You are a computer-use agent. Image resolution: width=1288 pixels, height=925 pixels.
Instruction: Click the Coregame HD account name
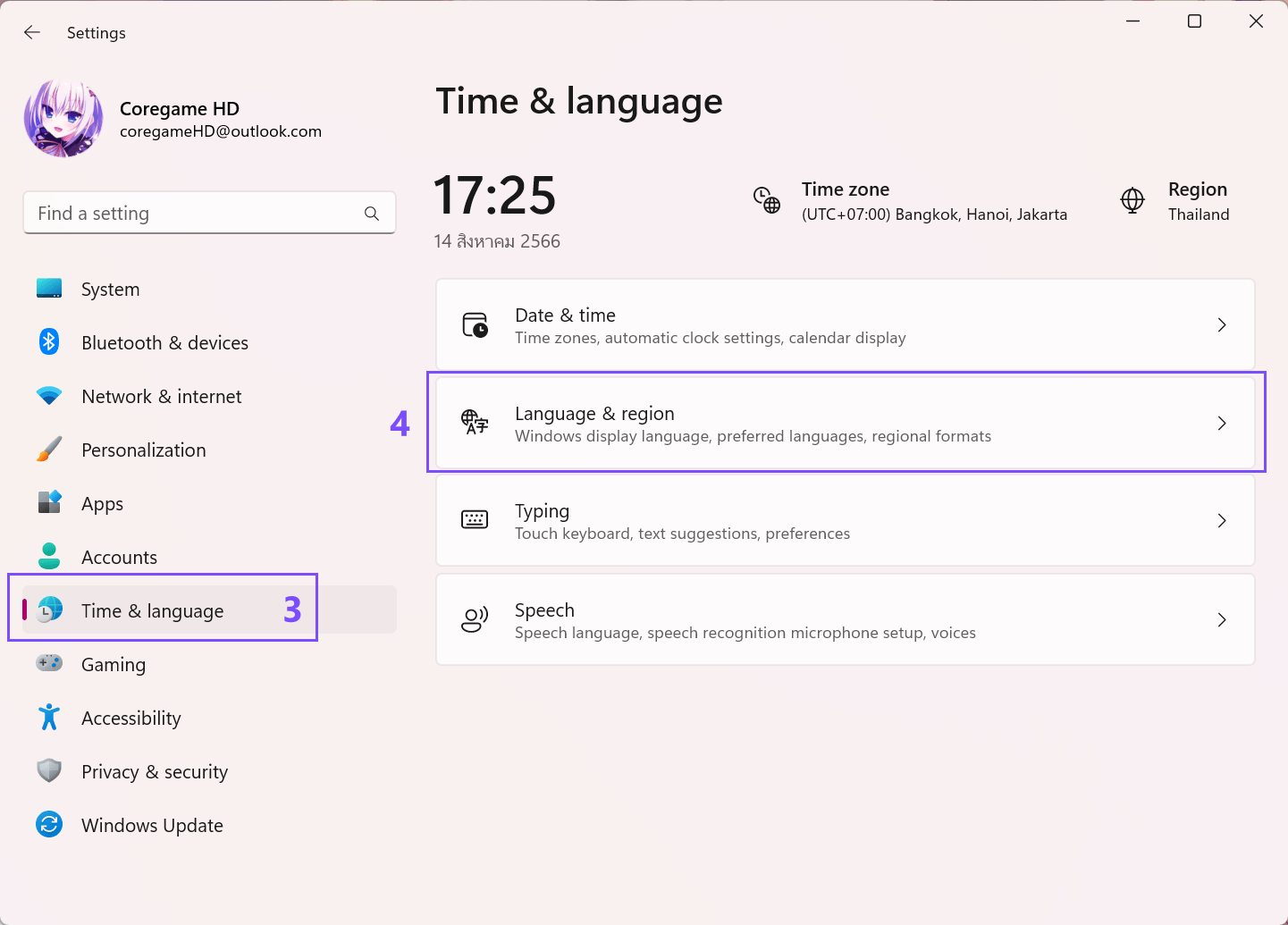(180, 109)
